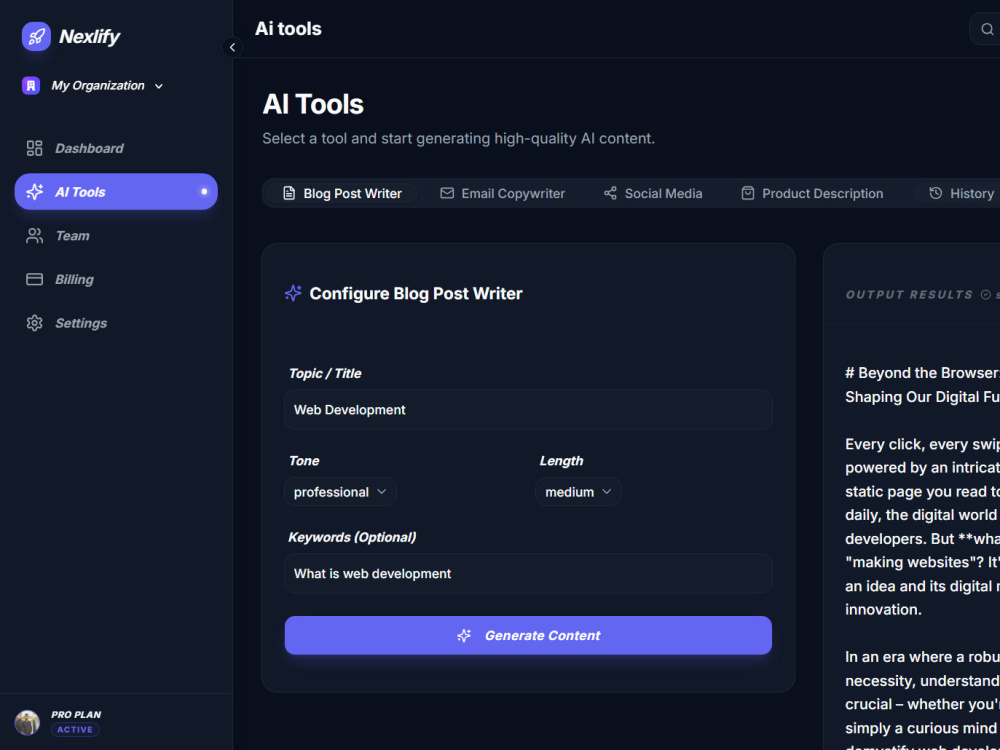The image size is (1000, 750).
Task: Click the Nexlify rocket logo icon
Action: click(x=36, y=36)
